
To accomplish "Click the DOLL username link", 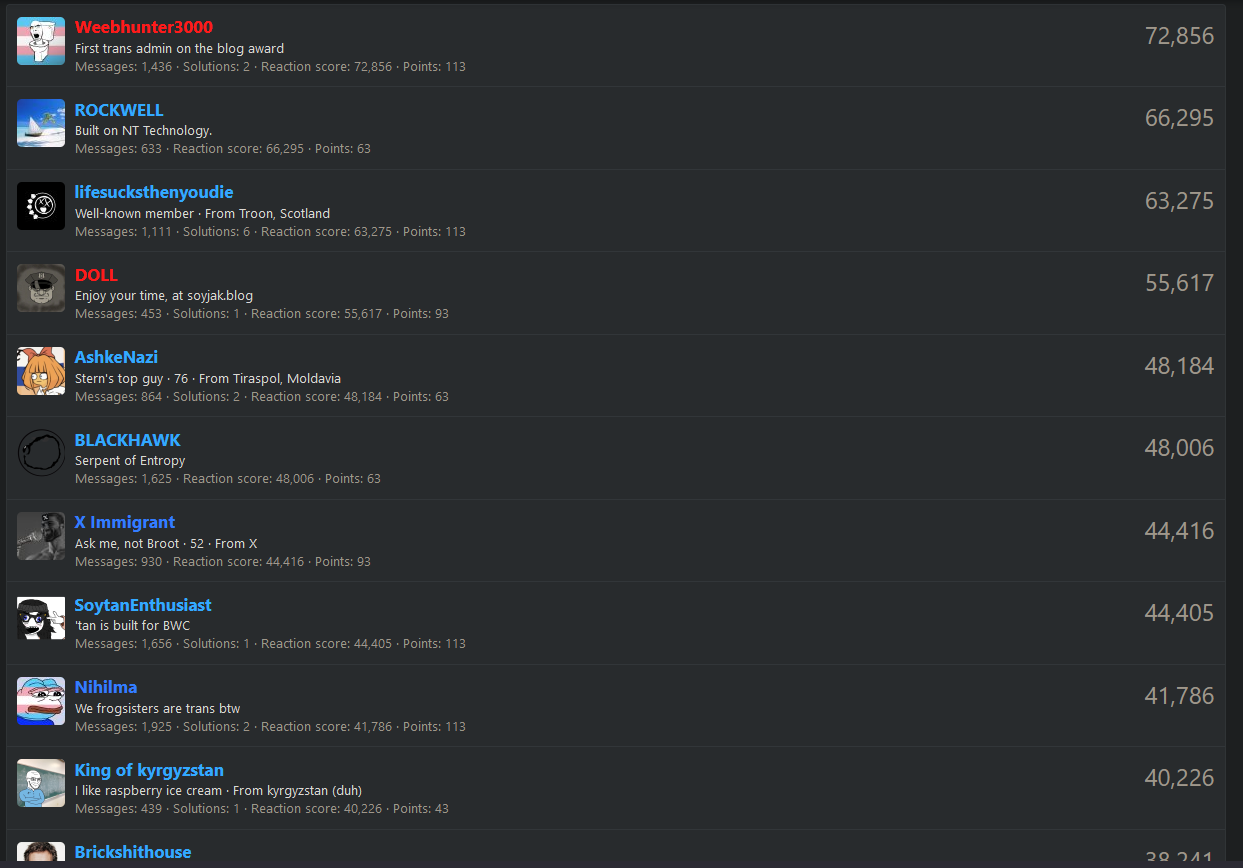I will tap(96, 275).
